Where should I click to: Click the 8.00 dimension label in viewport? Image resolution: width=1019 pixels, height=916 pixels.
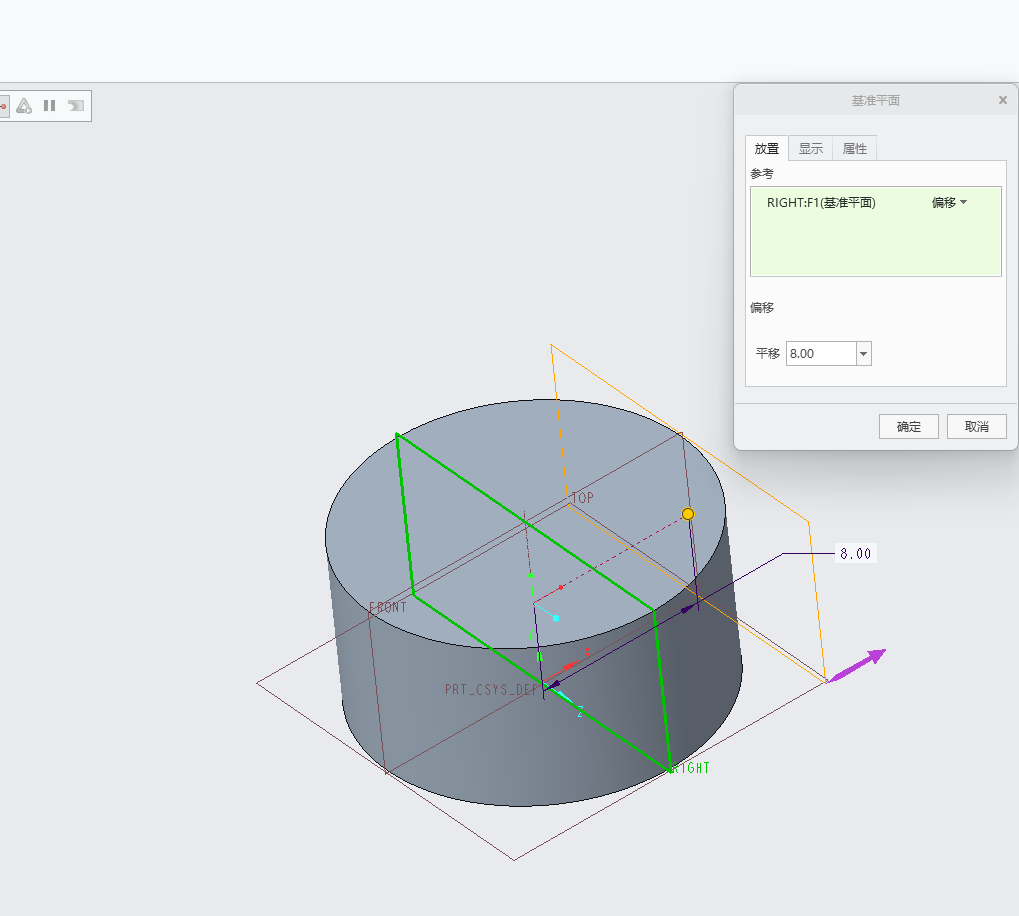tap(855, 553)
